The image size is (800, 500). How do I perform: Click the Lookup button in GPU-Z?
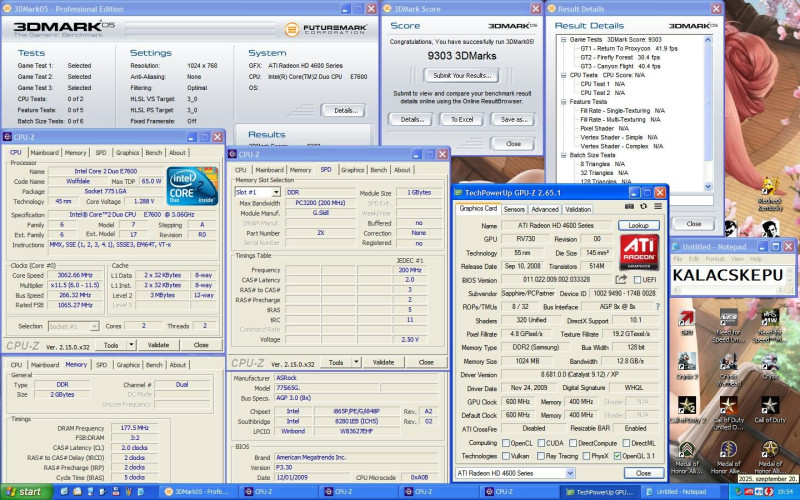click(638, 226)
